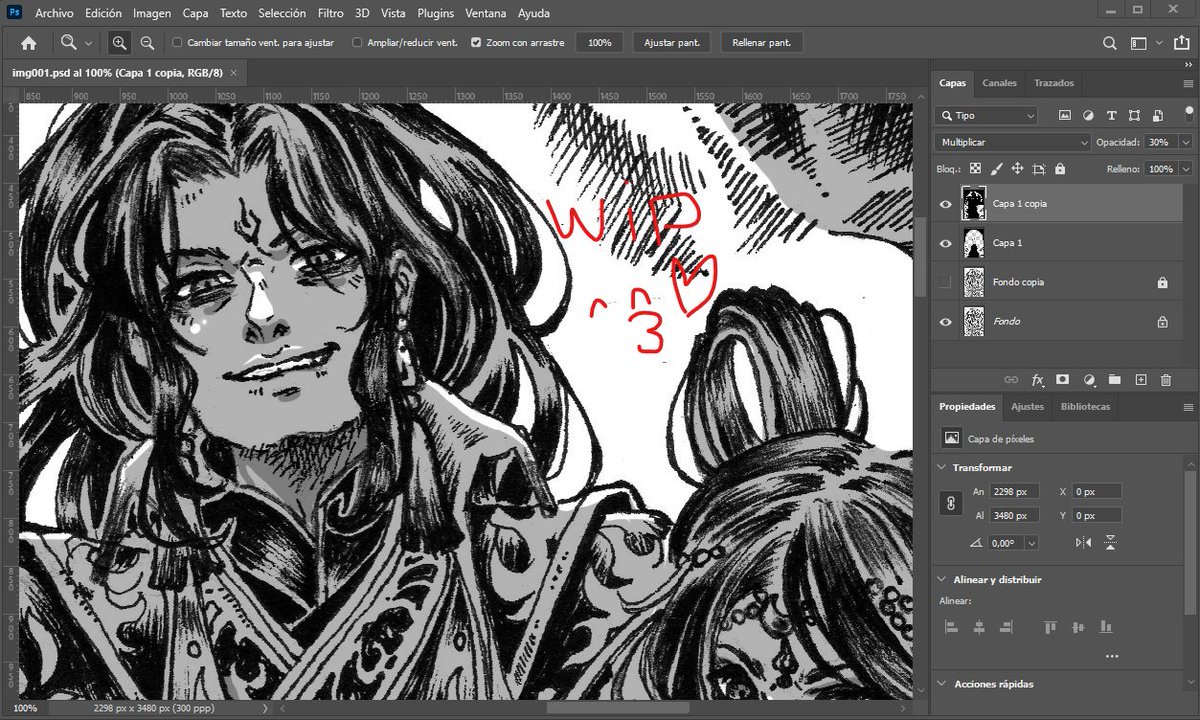This screenshot has height=720, width=1200.
Task: Open Capas panel menu icon
Action: (x=1188, y=83)
